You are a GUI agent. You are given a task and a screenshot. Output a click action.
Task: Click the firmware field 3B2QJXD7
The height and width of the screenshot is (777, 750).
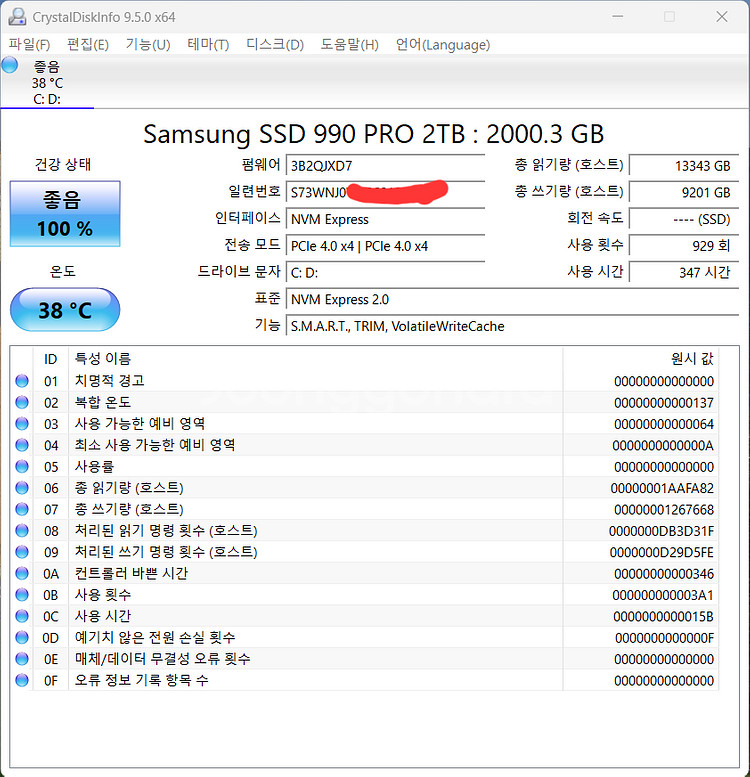385,166
